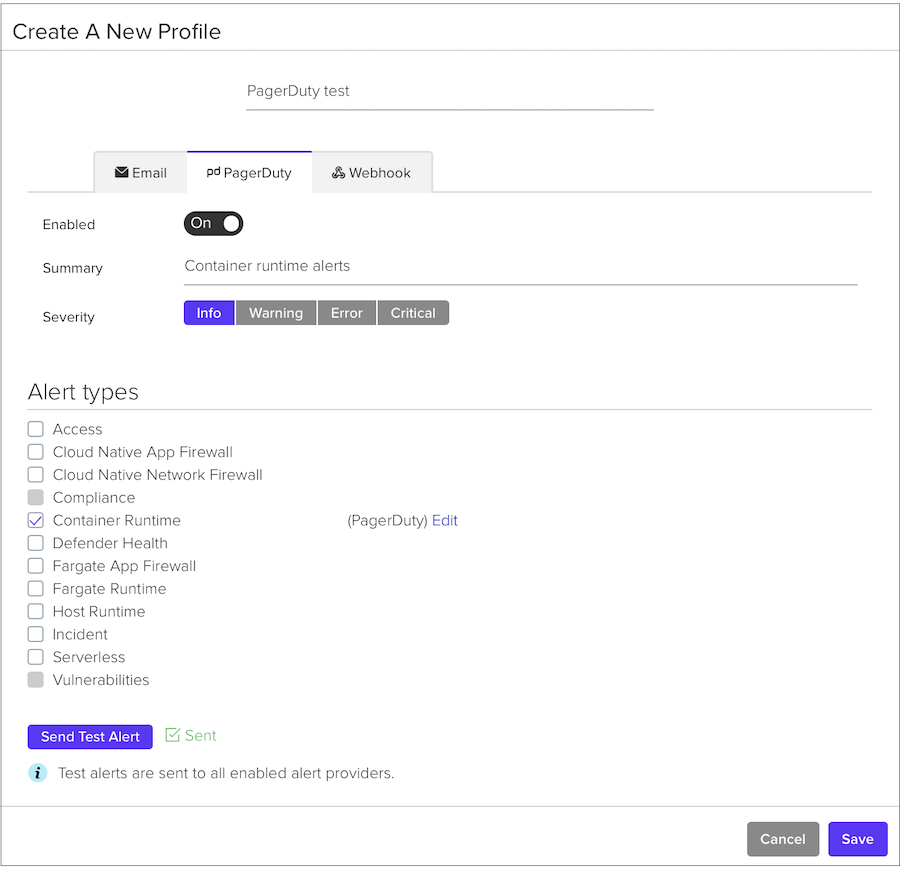Enable the Access alert type checkbox
The image size is (900, 870).
point(36,429)
